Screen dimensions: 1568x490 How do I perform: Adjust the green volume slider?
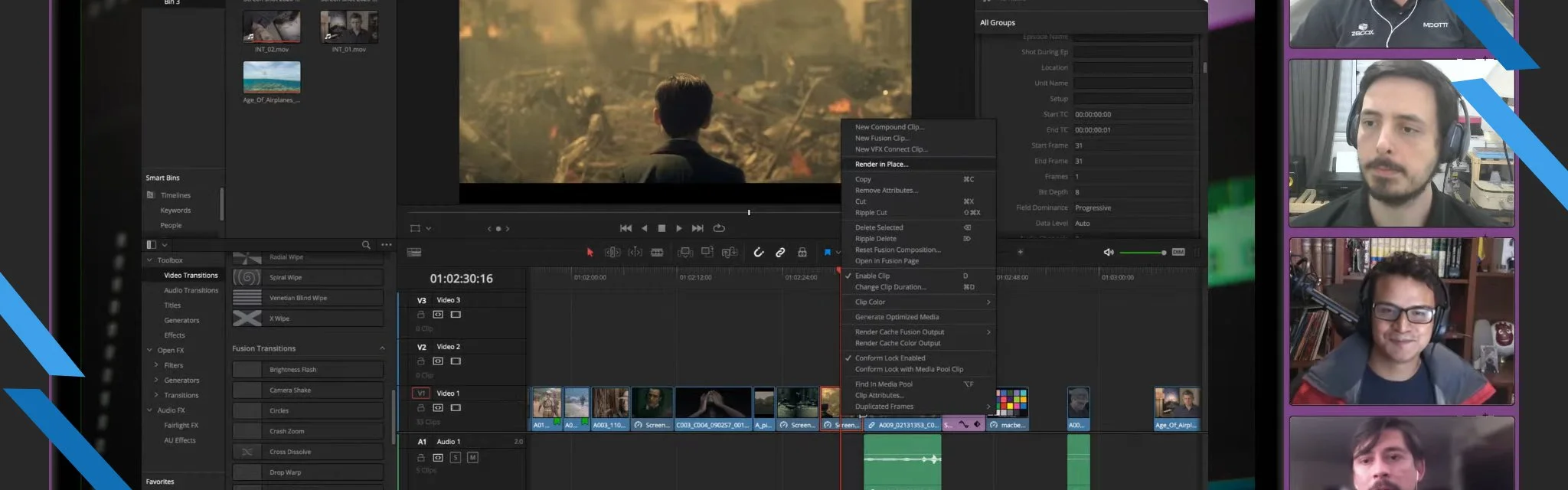pos(1163,253)
